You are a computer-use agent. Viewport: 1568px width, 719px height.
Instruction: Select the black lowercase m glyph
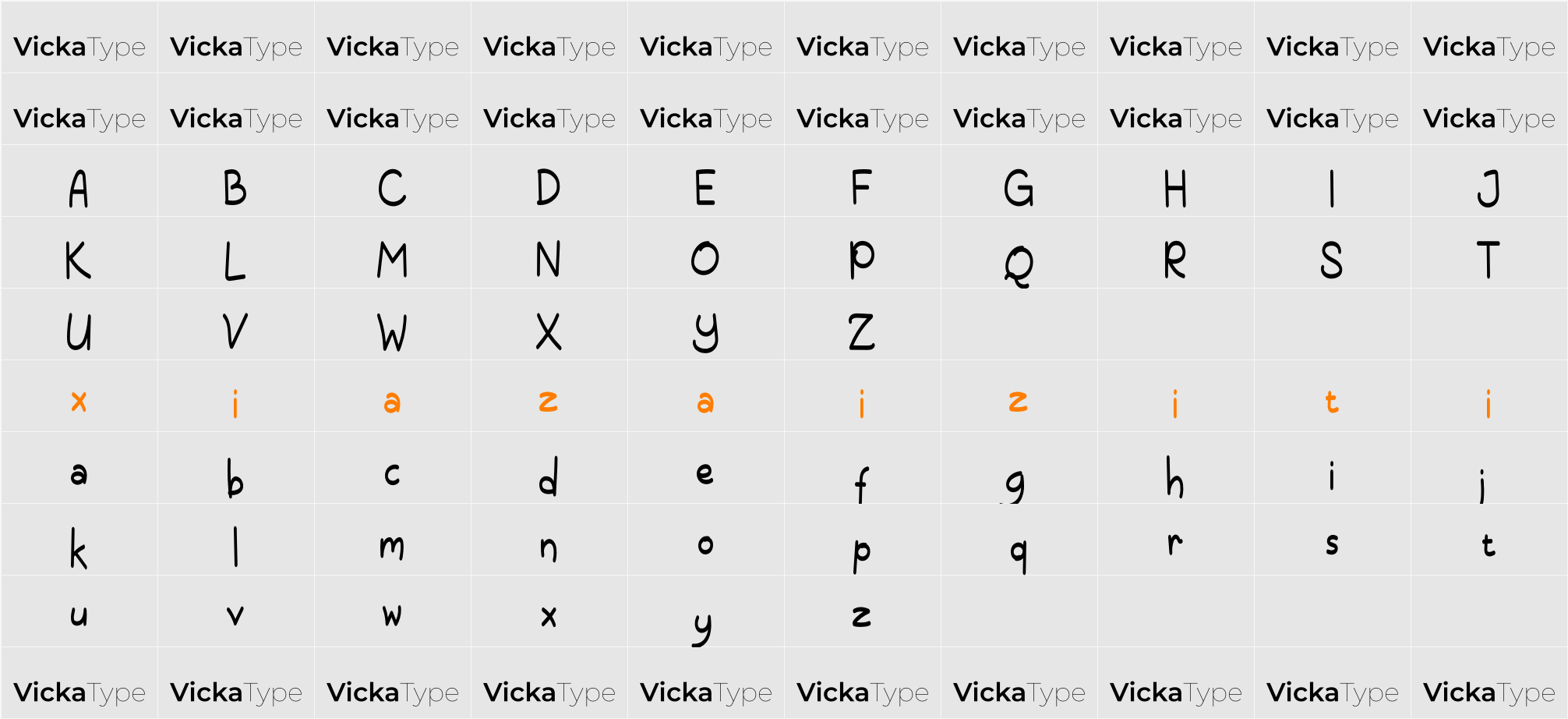coord(392,547)
